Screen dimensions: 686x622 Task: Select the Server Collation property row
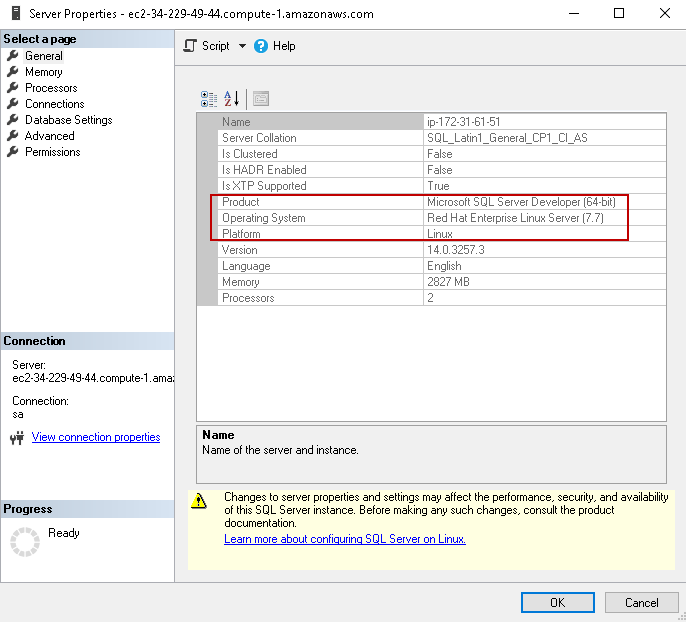(x=442, y=138)
